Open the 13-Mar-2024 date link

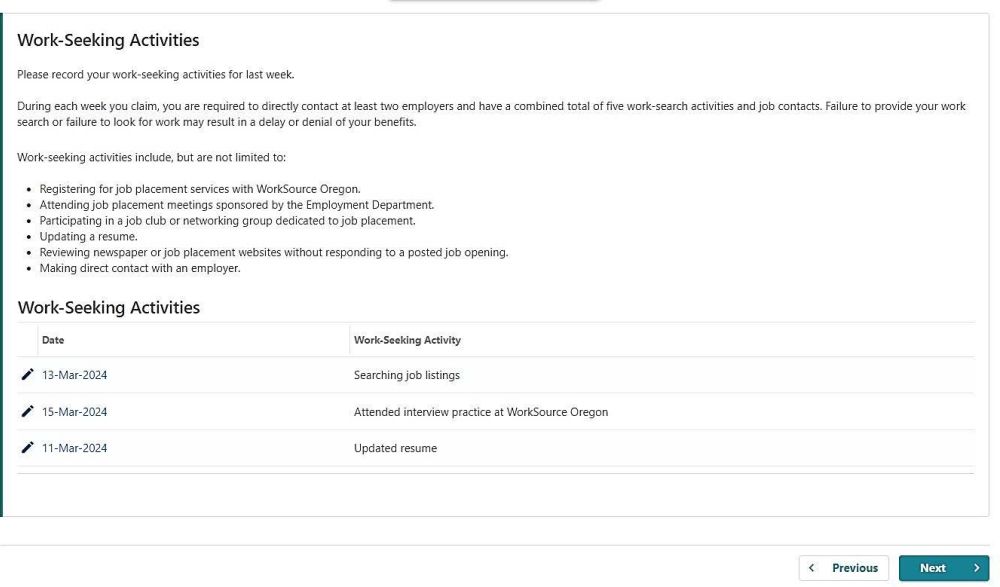74,375
